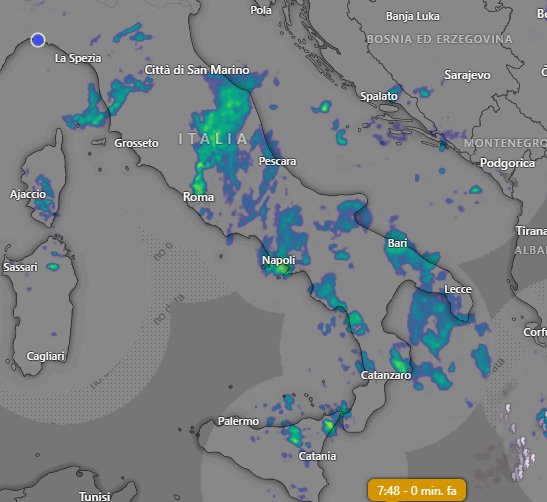This screenshot has width=547, height=502.
Task: Click the Città di San Marino label
Action: (197, 70)
